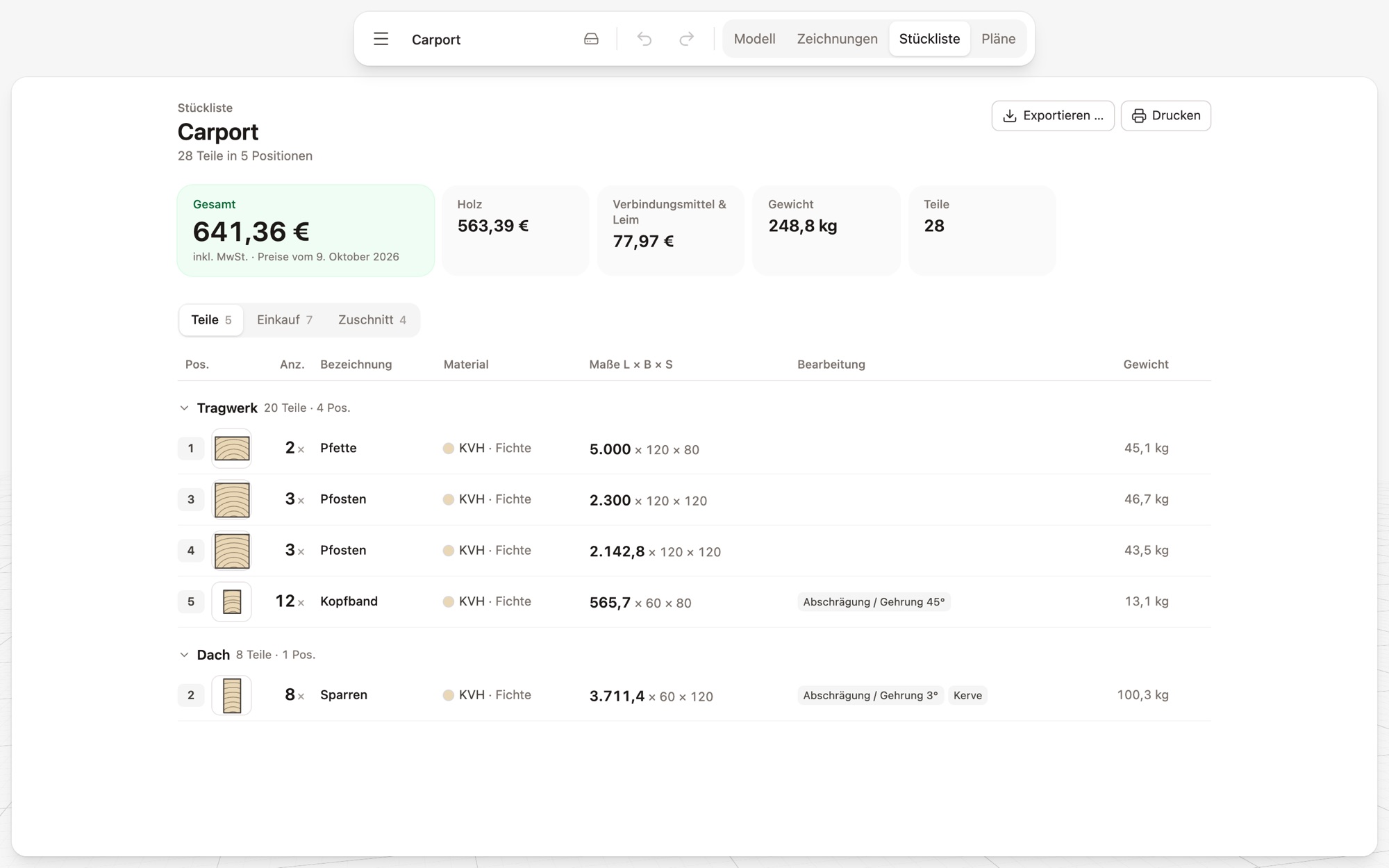Click the 100,3 kg weight value

coord(1142,695)
